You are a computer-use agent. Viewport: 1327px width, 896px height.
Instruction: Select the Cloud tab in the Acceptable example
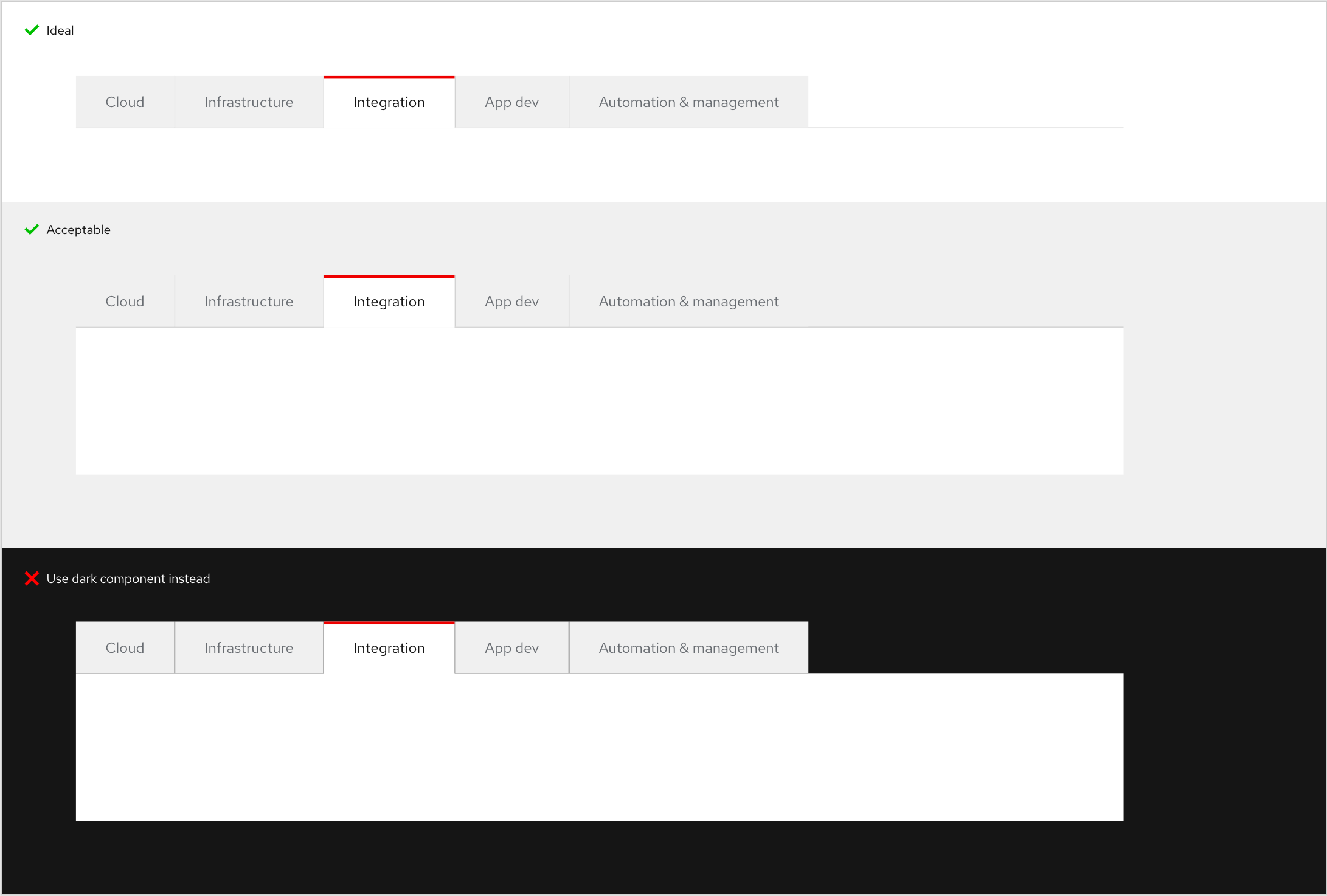coord(125,301)
